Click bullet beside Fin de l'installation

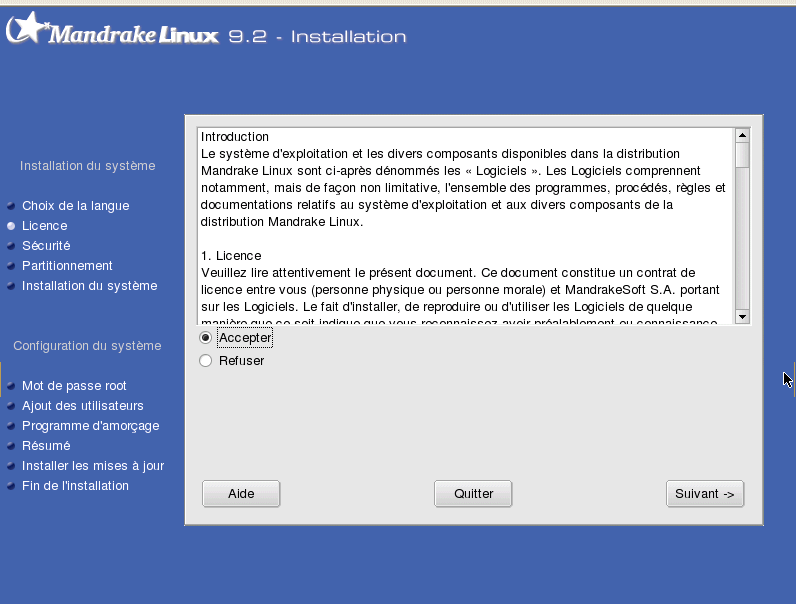(11, 486)
